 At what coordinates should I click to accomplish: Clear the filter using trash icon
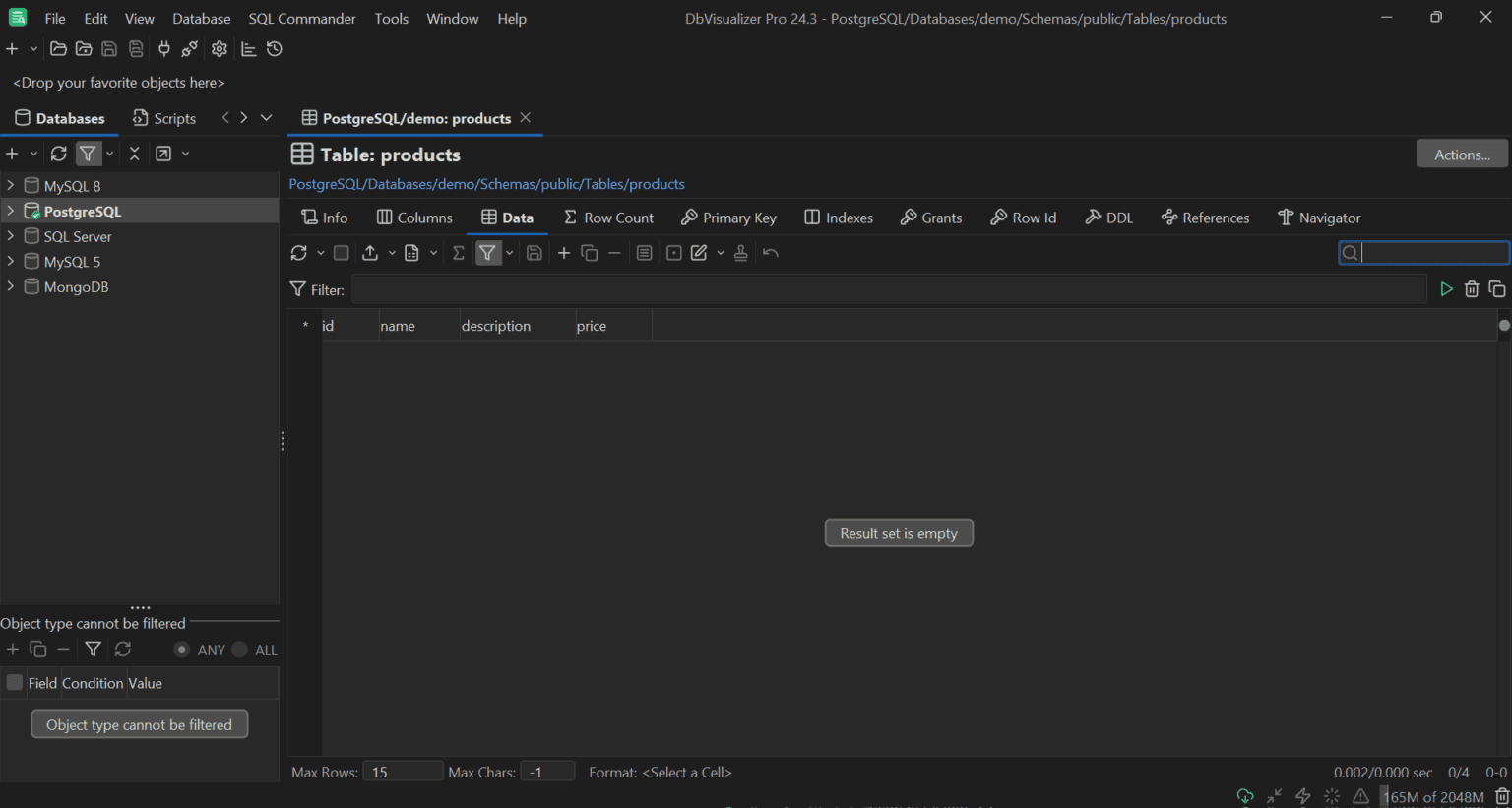pos(1472,288)
